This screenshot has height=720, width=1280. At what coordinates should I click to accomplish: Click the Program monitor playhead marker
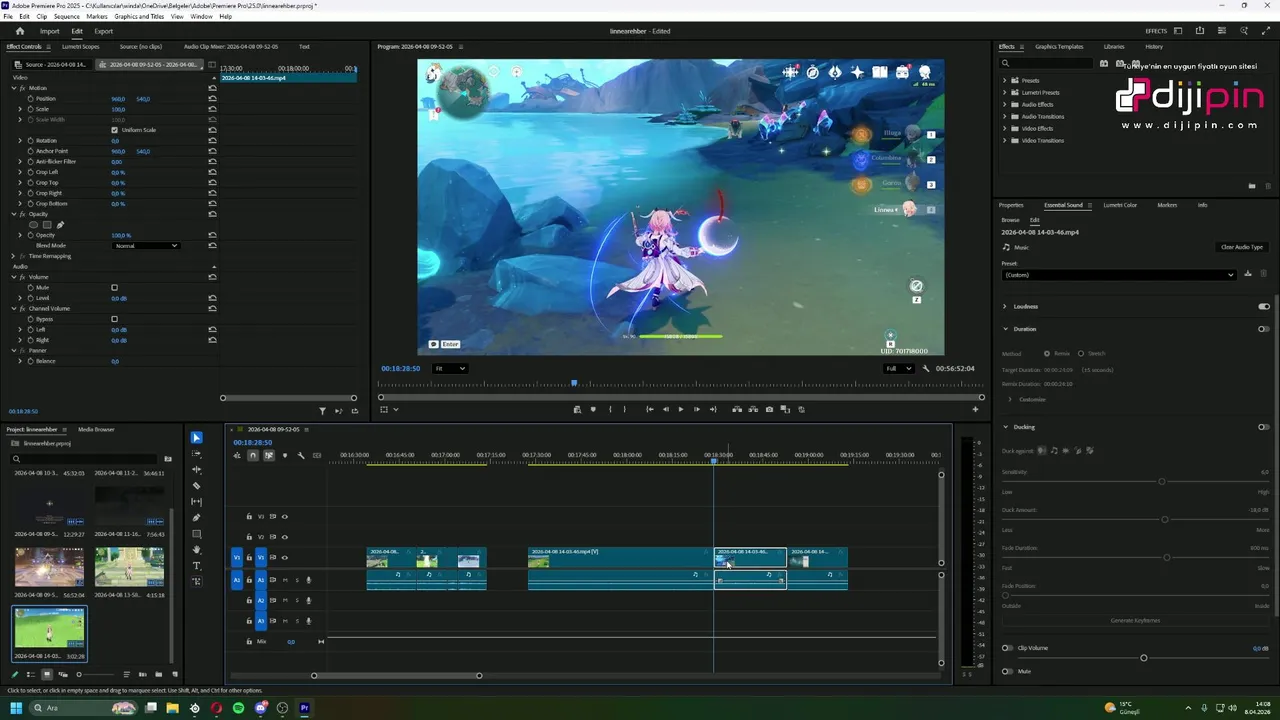tap(574, 383)
